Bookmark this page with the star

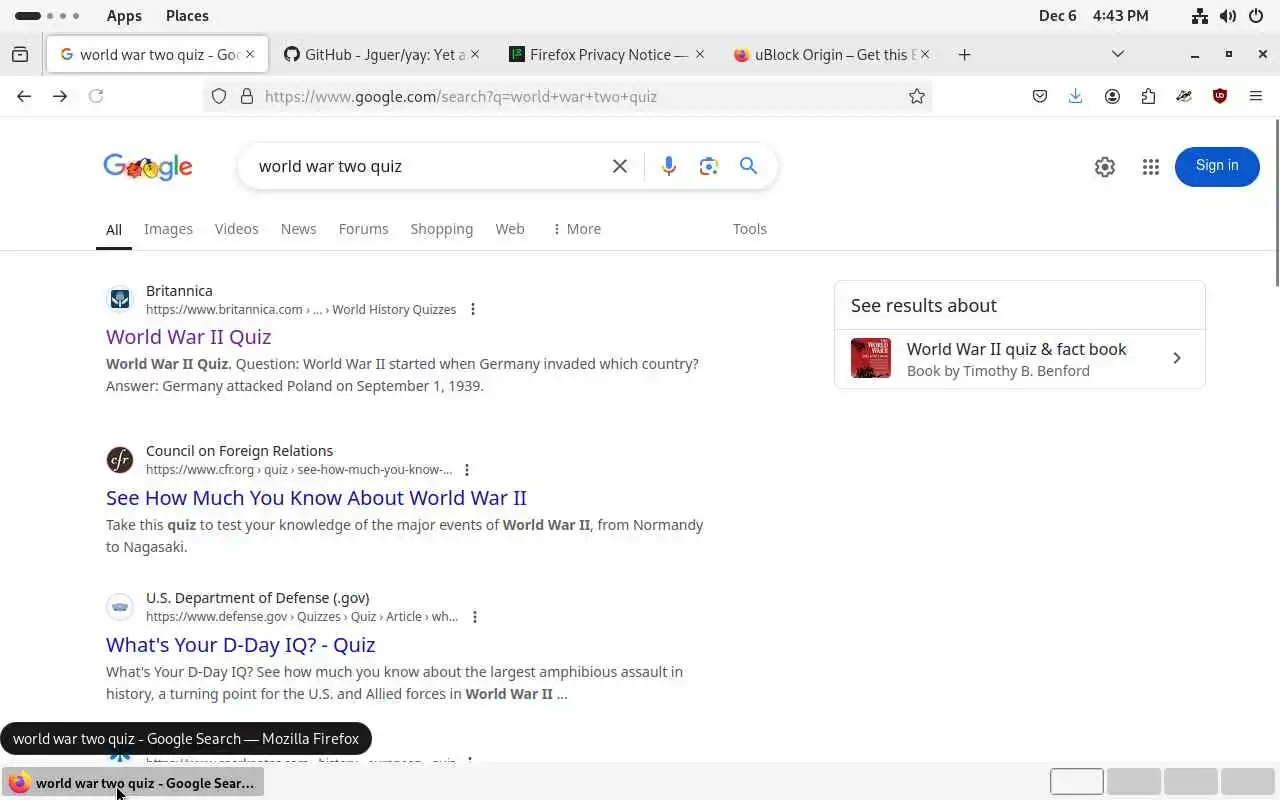click(x=916, y=96)
